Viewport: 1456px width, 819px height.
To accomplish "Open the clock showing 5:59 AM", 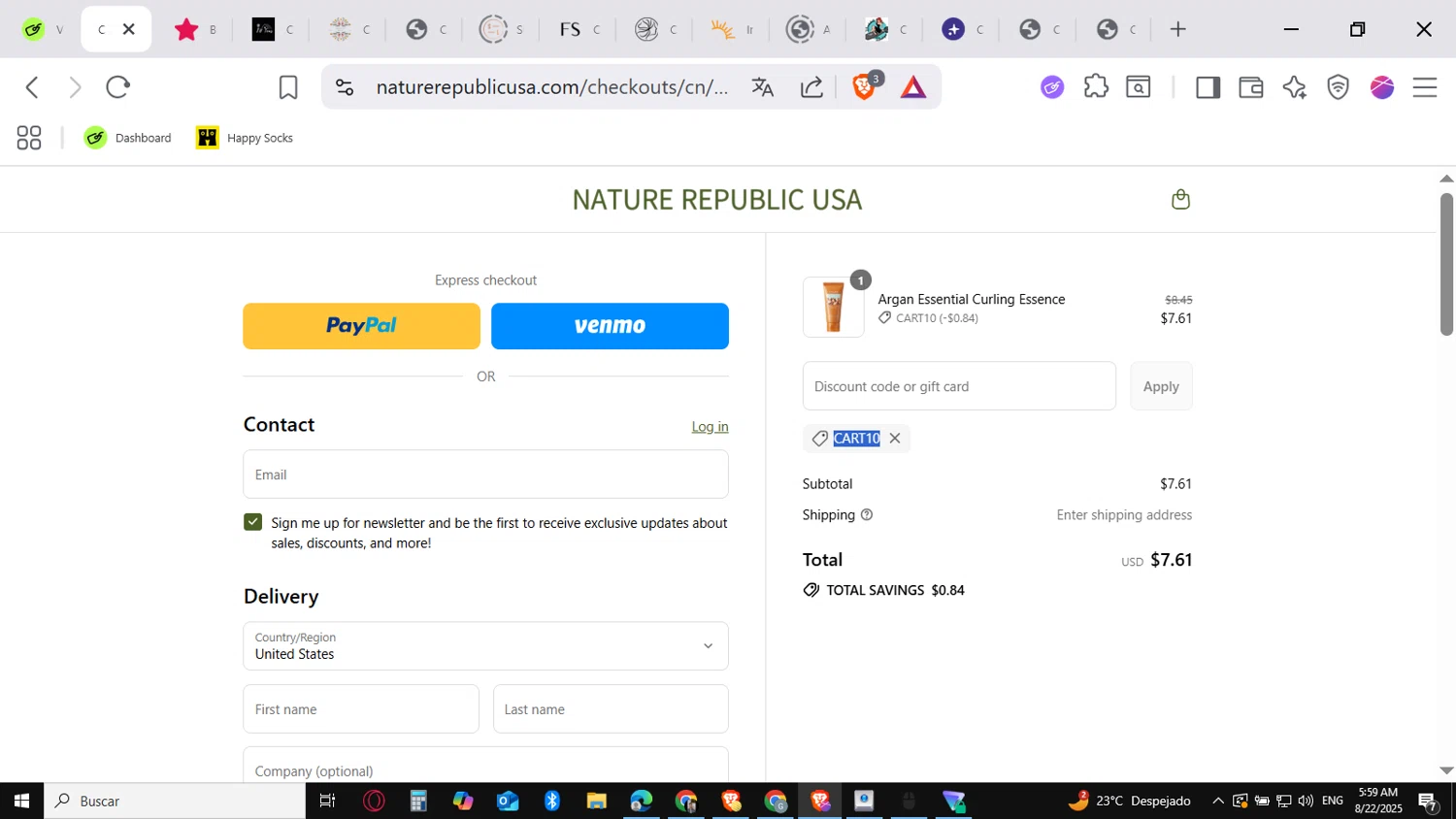I will 1378,801.
